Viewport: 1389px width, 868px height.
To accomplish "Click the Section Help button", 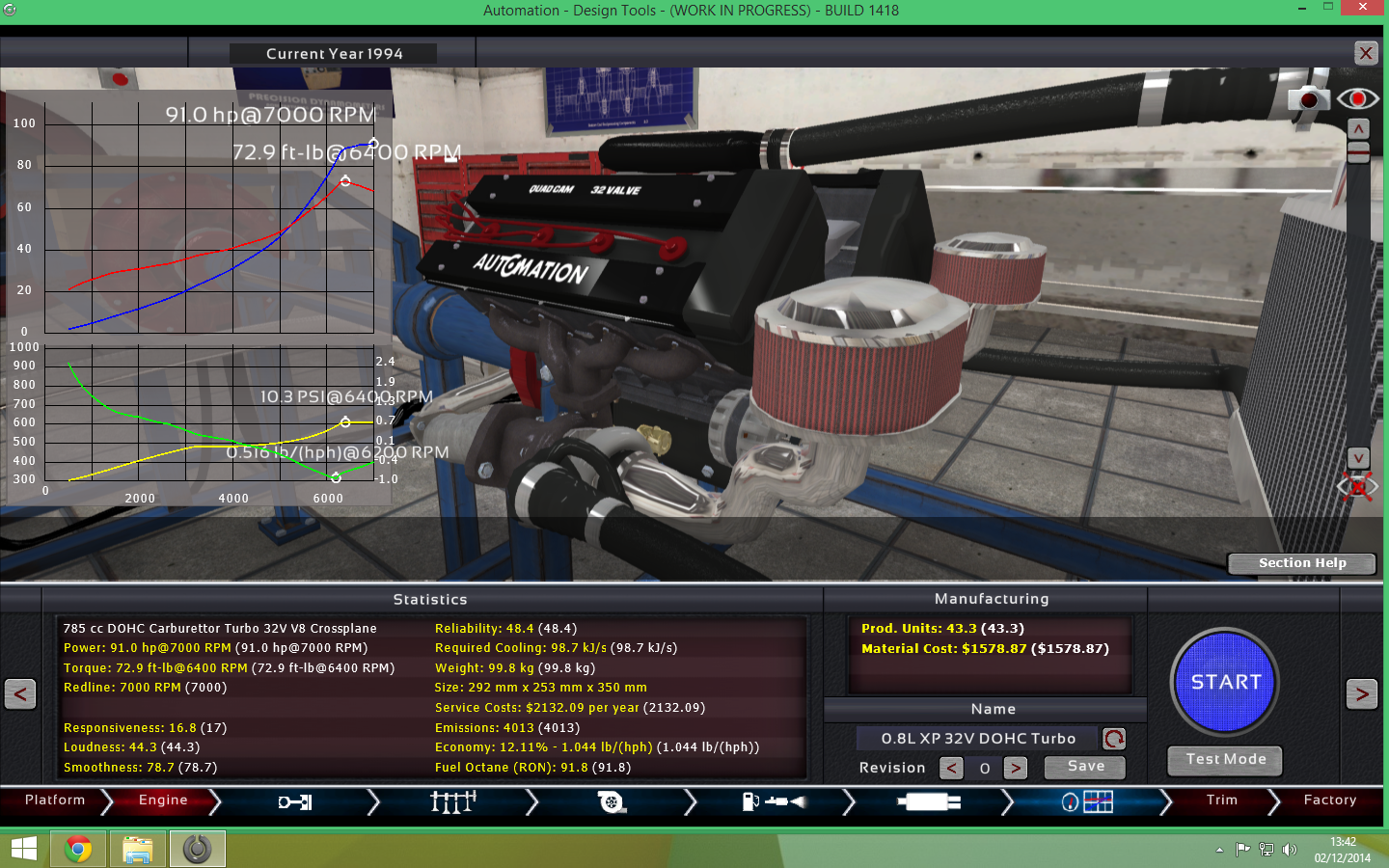I will pyautogui.click(x=1301, y=563).
